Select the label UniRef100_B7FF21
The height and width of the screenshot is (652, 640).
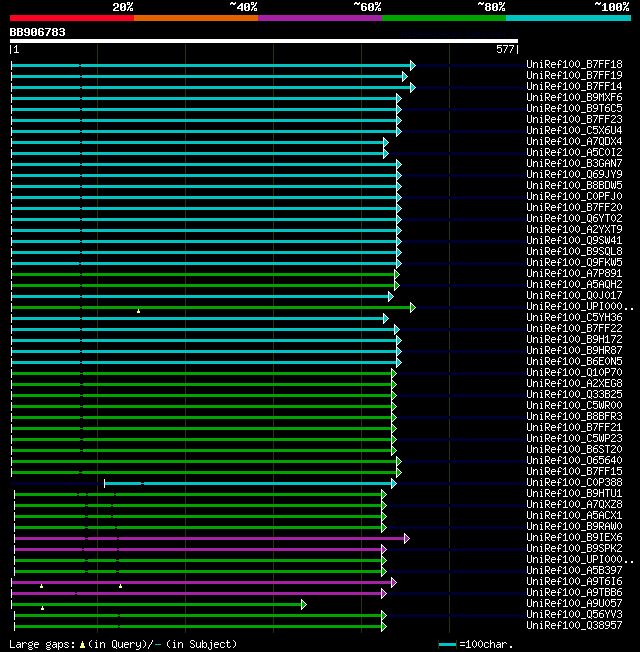(574, 427)
